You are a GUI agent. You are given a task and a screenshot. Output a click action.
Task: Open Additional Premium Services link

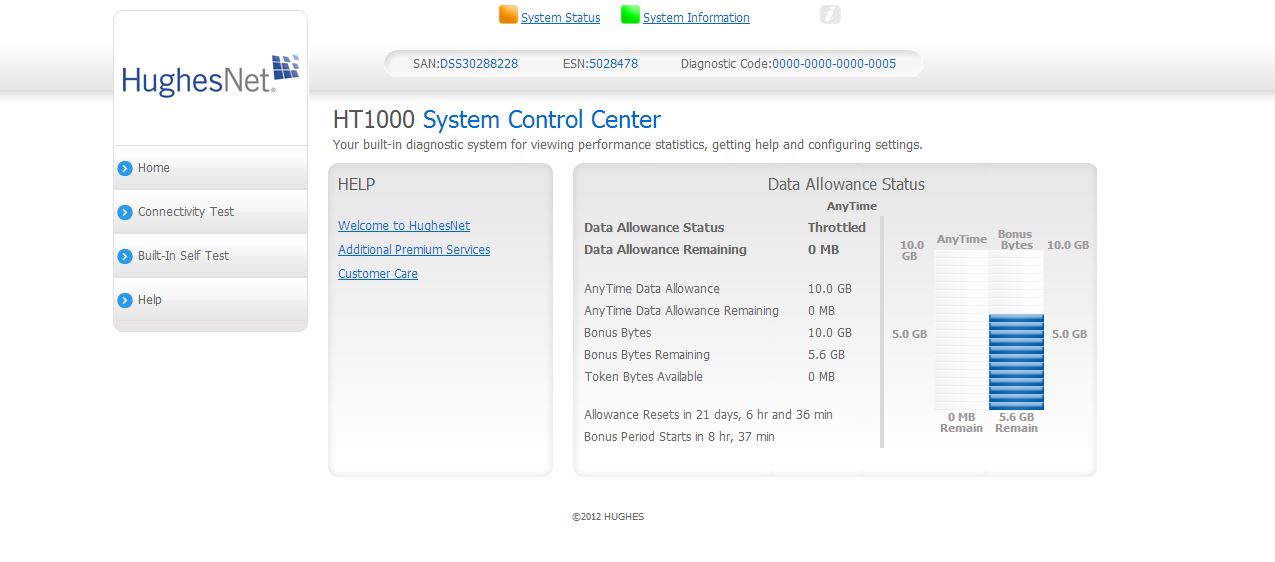click(x=414, y=250)
